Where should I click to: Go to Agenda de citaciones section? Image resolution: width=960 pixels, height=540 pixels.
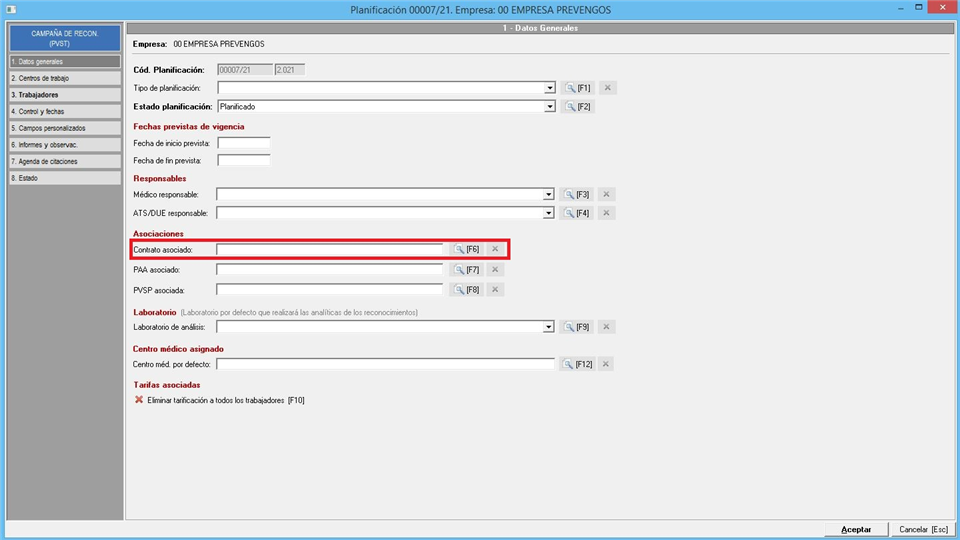(64, 161)
